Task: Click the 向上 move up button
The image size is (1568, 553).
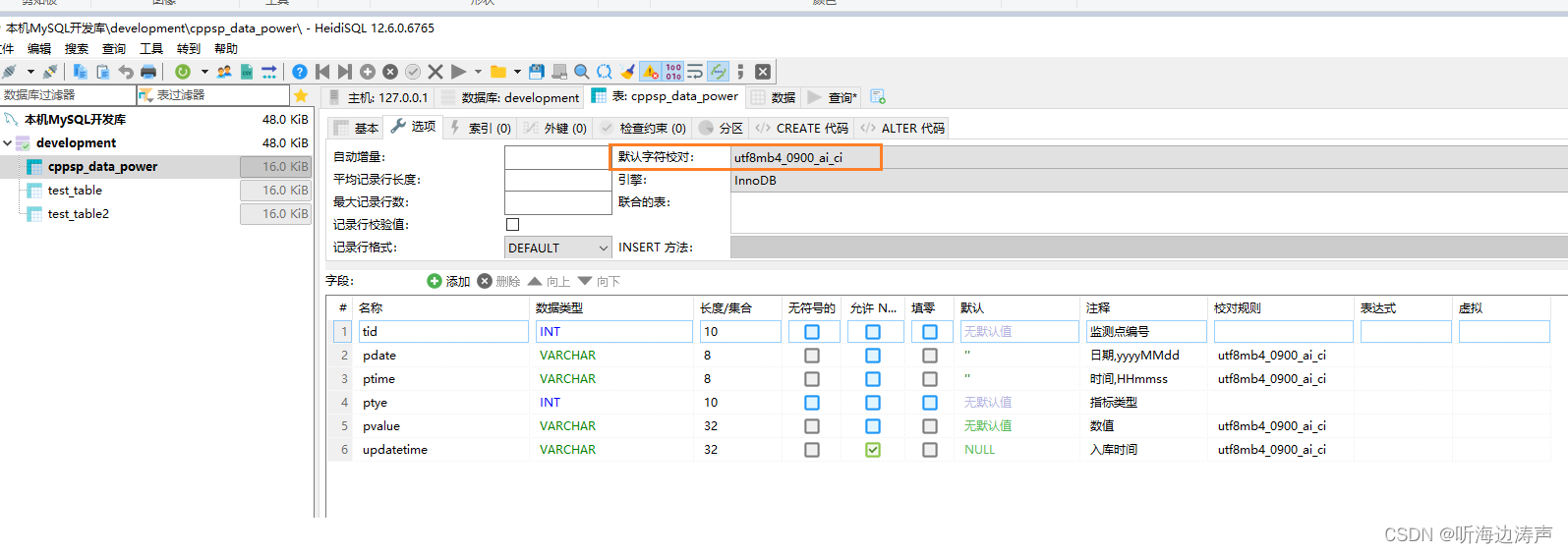Action: (550, 281)
